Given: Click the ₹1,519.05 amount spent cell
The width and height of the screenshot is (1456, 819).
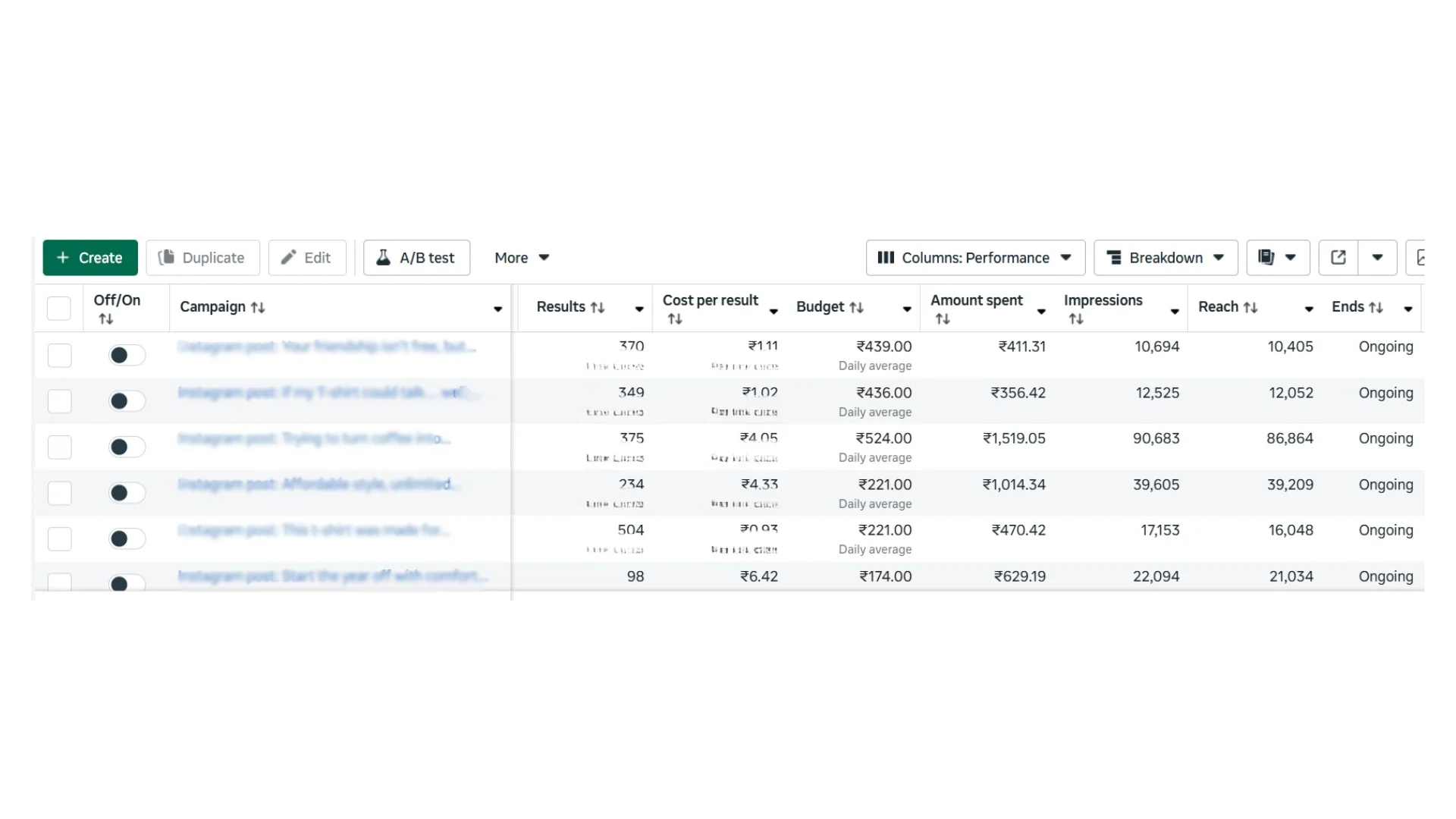Looking at the screenshot, I should (1014, 438).
